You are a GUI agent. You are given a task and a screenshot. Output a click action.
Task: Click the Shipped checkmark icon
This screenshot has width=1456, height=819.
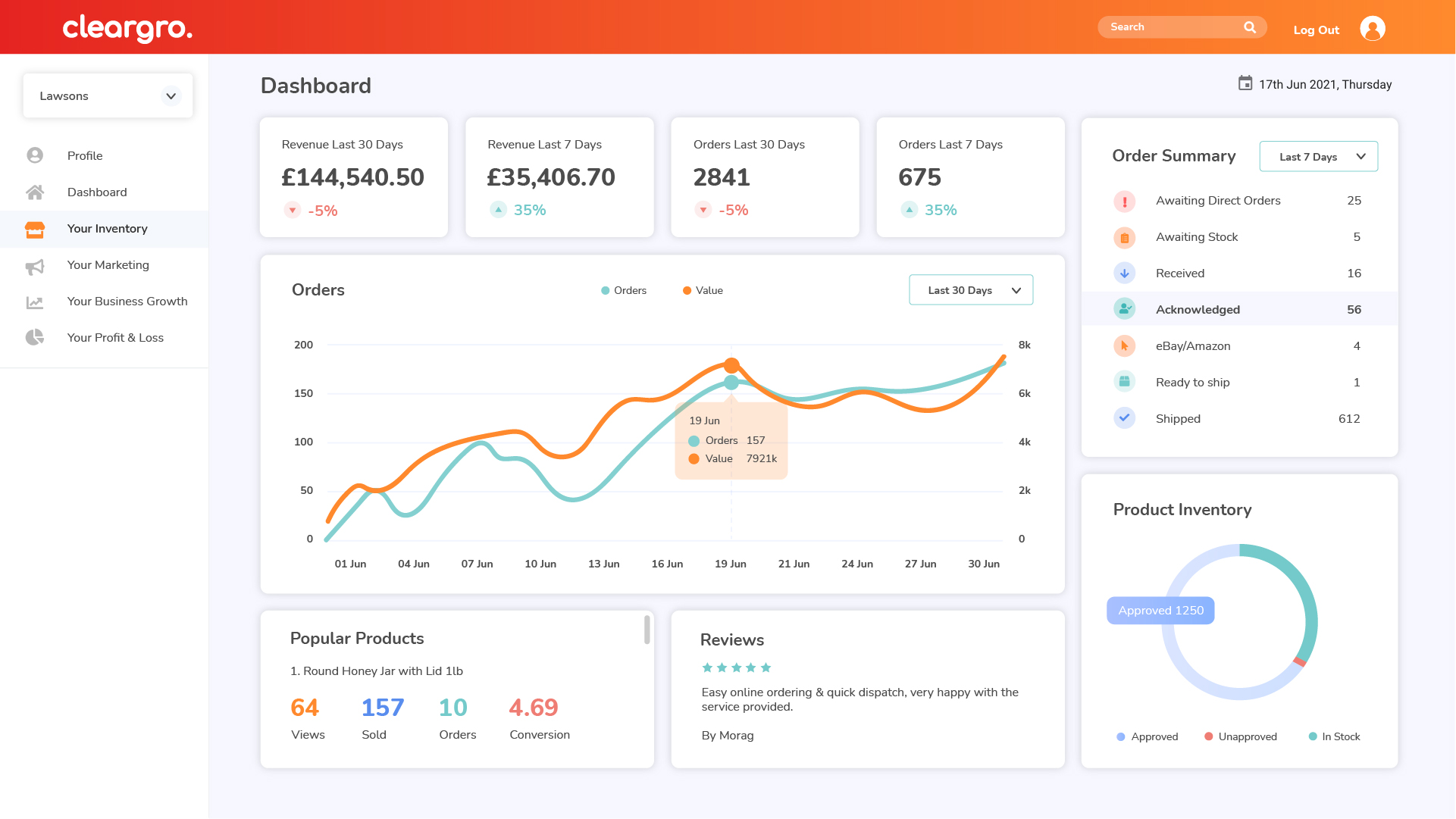point(1124,418)
